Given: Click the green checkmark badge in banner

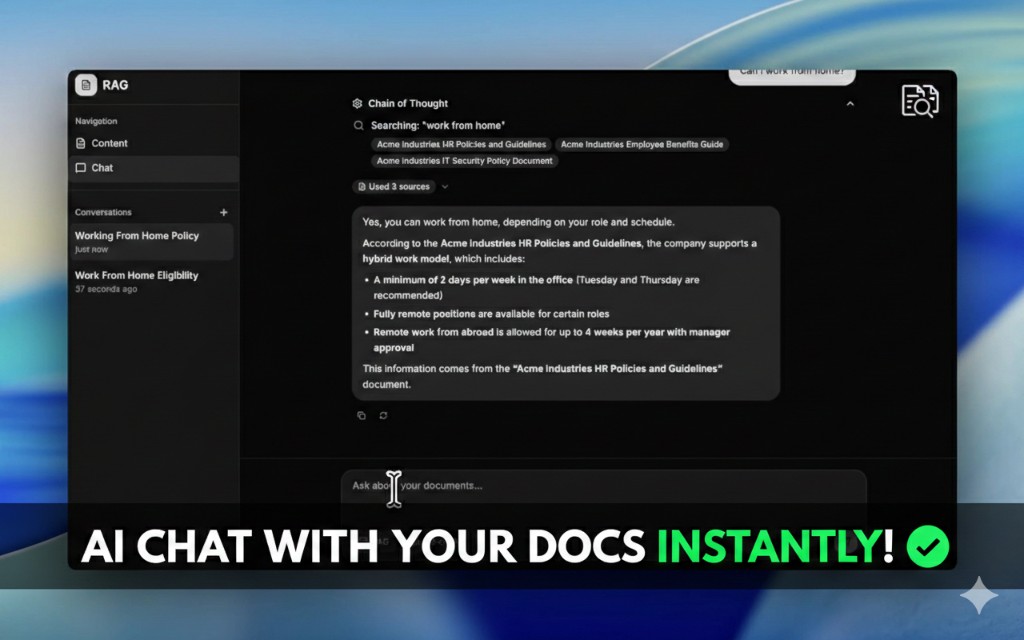Looking at the screenshot, I should [x=927, y=546].
